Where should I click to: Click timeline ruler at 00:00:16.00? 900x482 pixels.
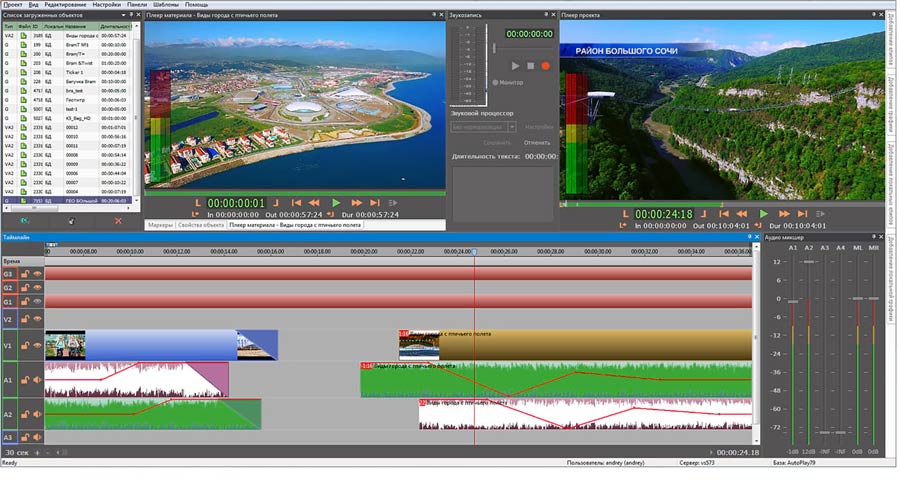270,251
